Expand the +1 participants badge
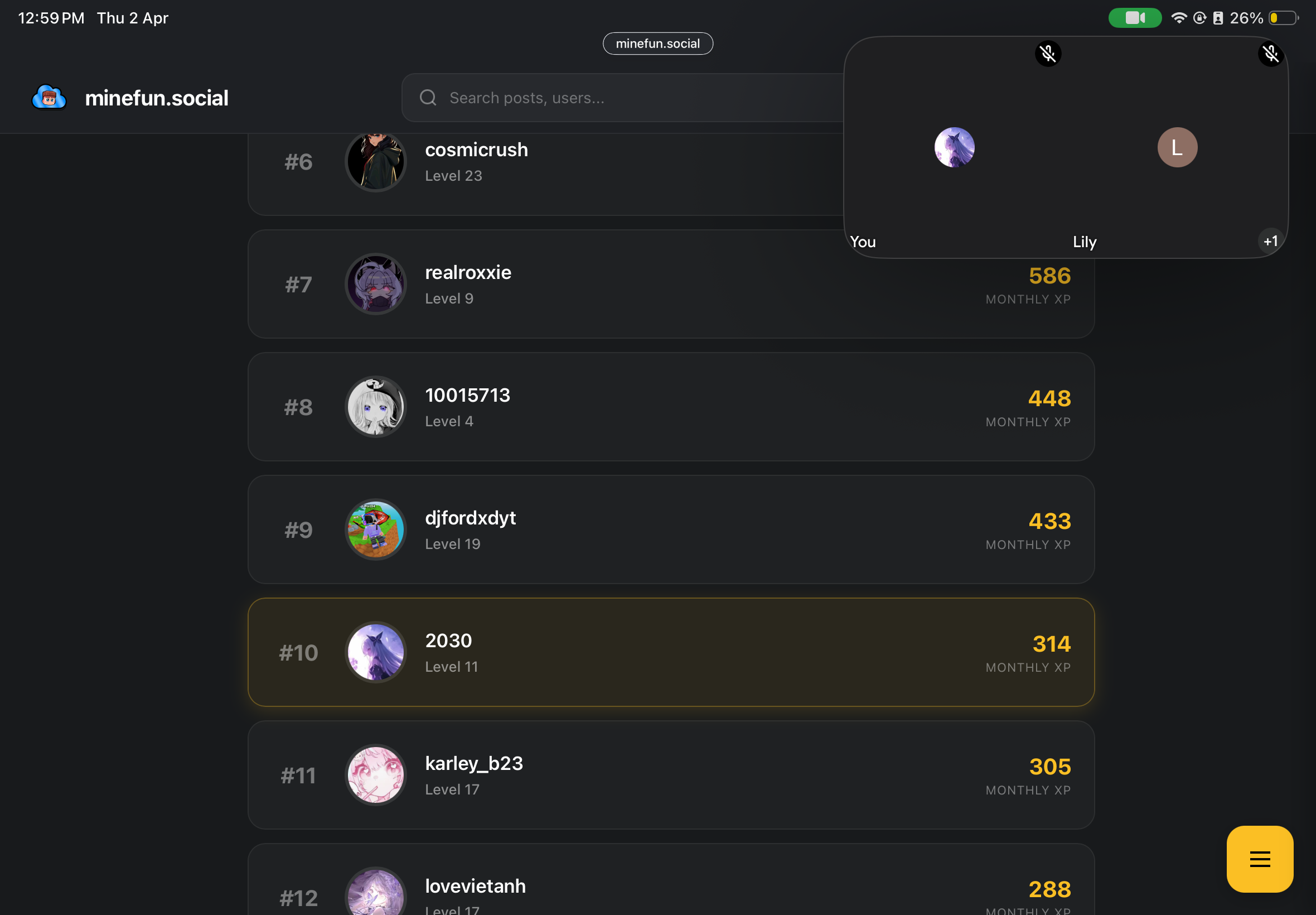 (1270, 242)
